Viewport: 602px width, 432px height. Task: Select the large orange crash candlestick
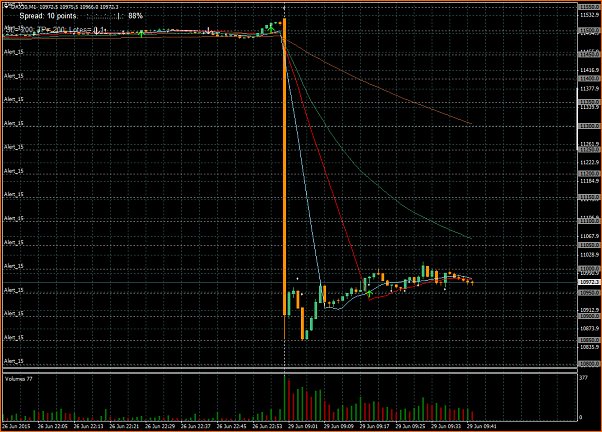[284, 167]
